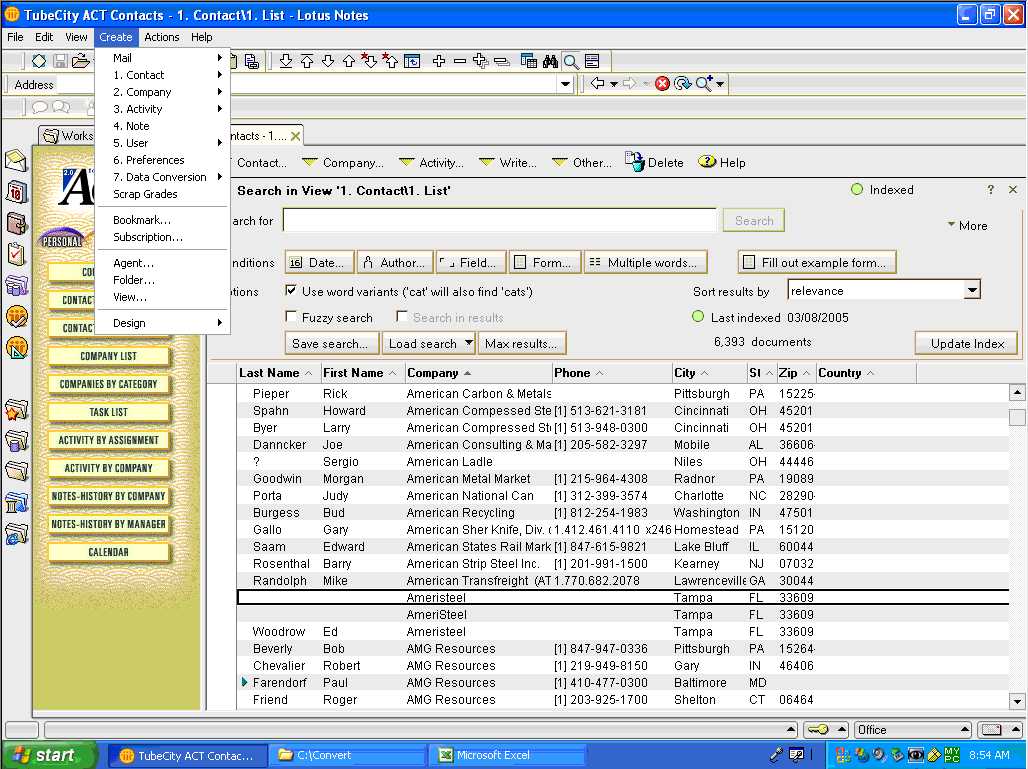1028x769 pixels.
Task: Close the Contacts tab using its X
Action: pyautogui.click(x=296, y=136)
